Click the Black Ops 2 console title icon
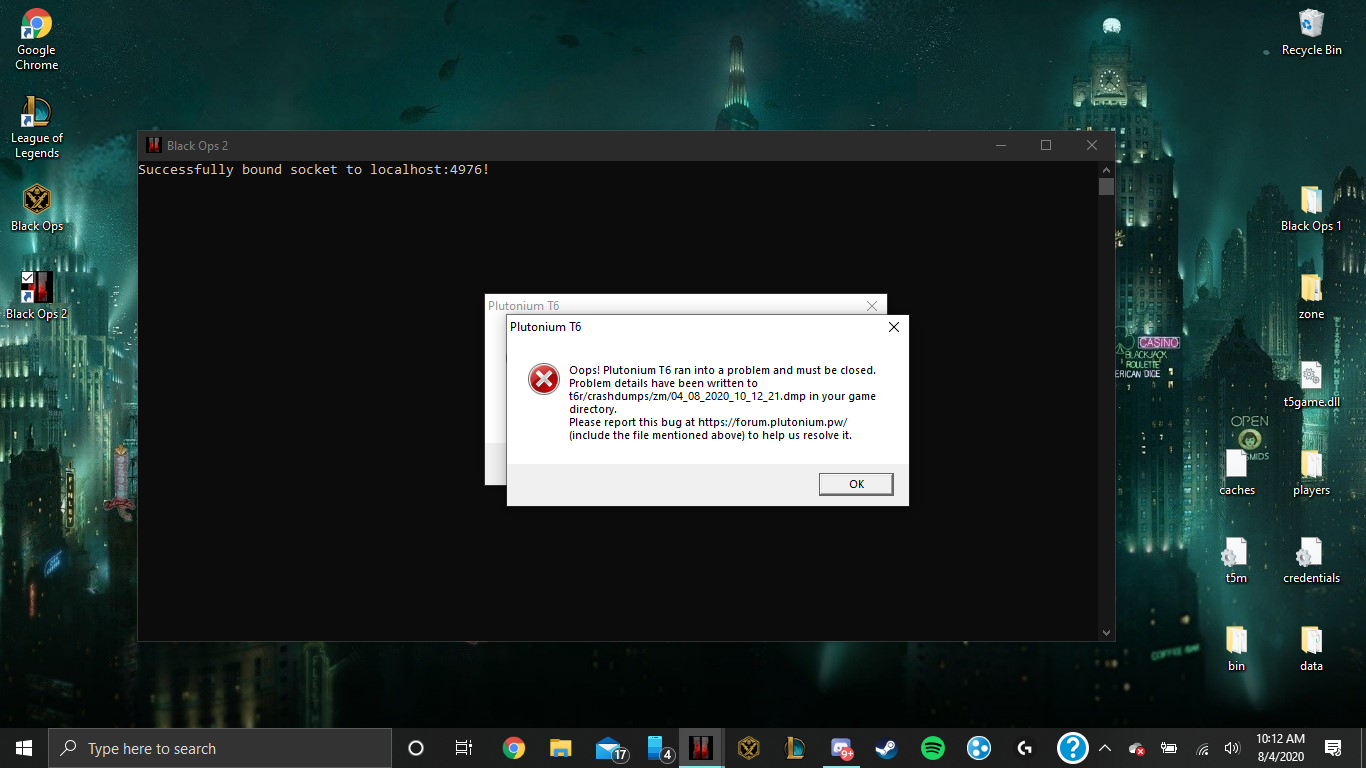 [153, 145]
